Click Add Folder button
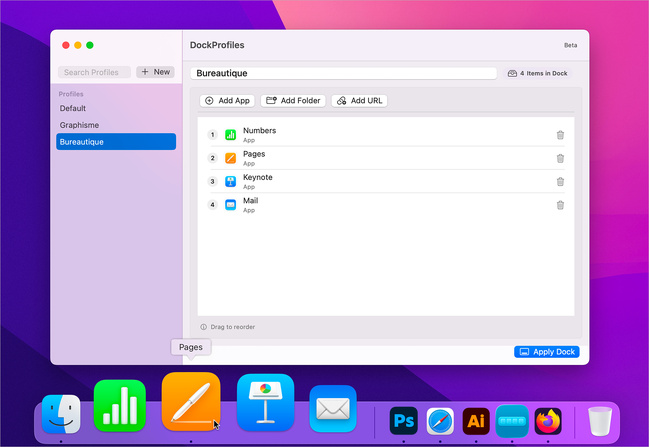The width and height of the screenshot is (649, 447). [293, 101]
